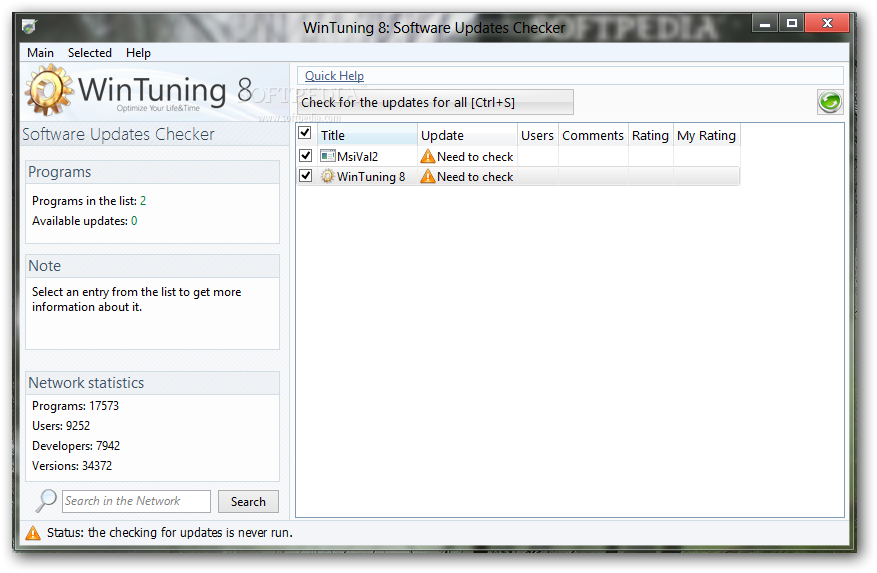877x573 pixels.
Task: Sort by the Rating column header
Action: (650, 135)
